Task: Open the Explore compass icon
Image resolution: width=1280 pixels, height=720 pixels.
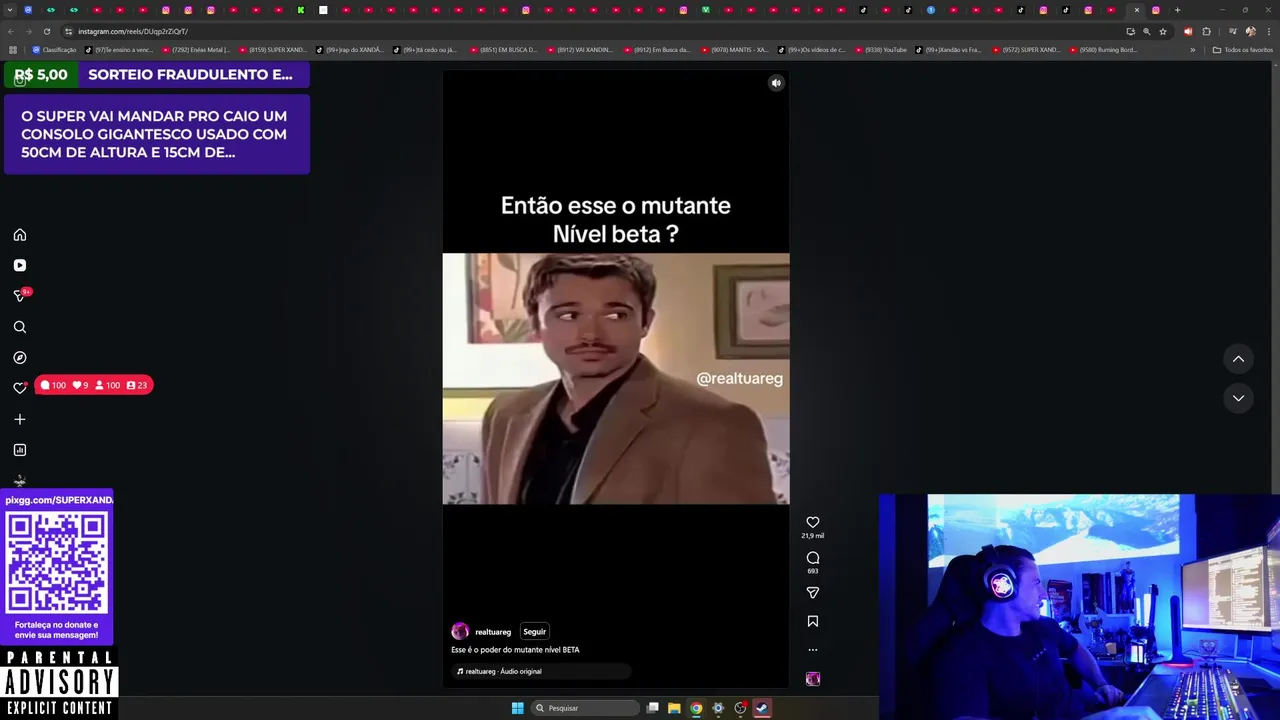Action: click(x=20, y=357)
